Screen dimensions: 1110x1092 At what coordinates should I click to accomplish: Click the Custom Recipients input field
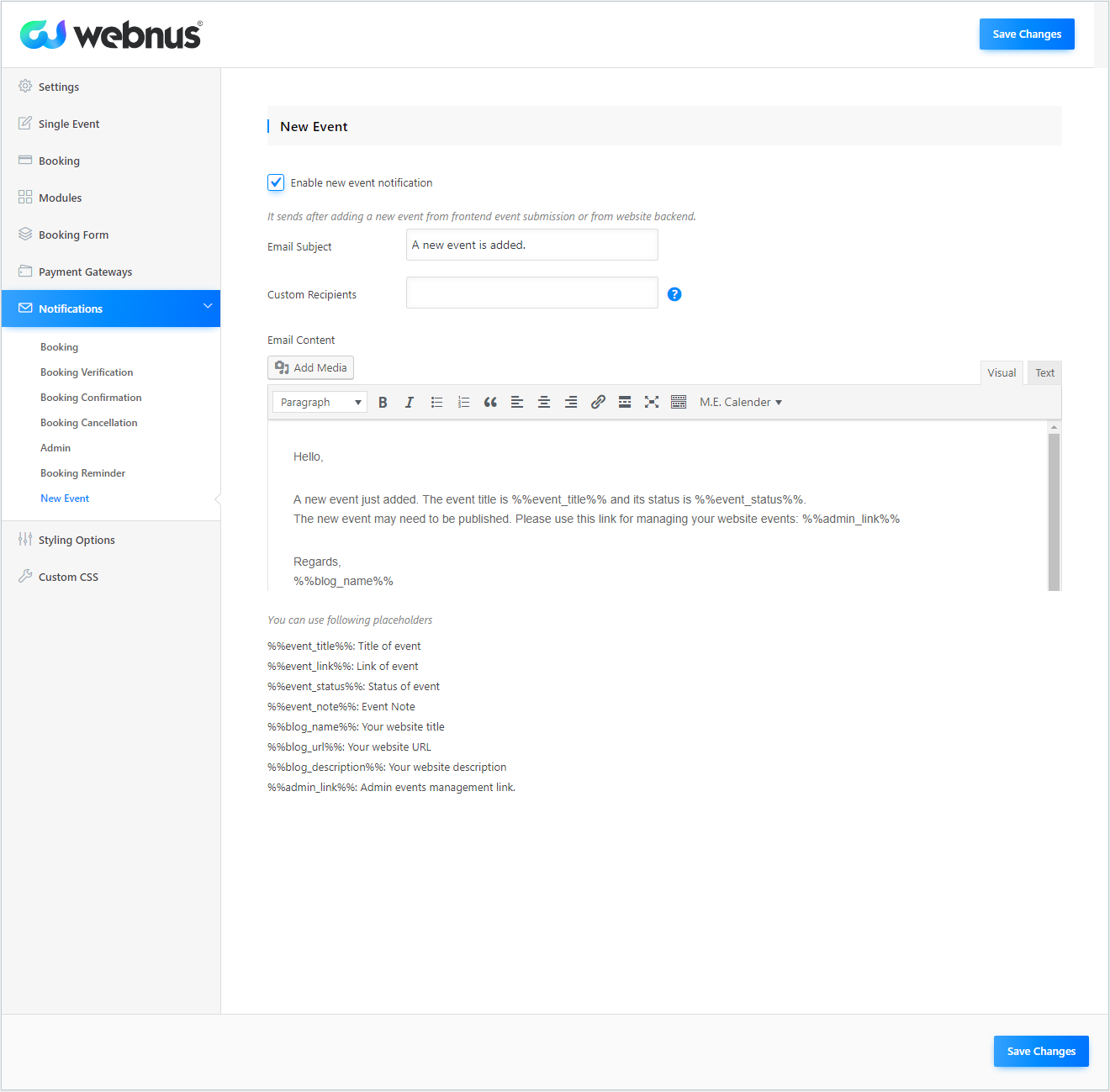532,293
